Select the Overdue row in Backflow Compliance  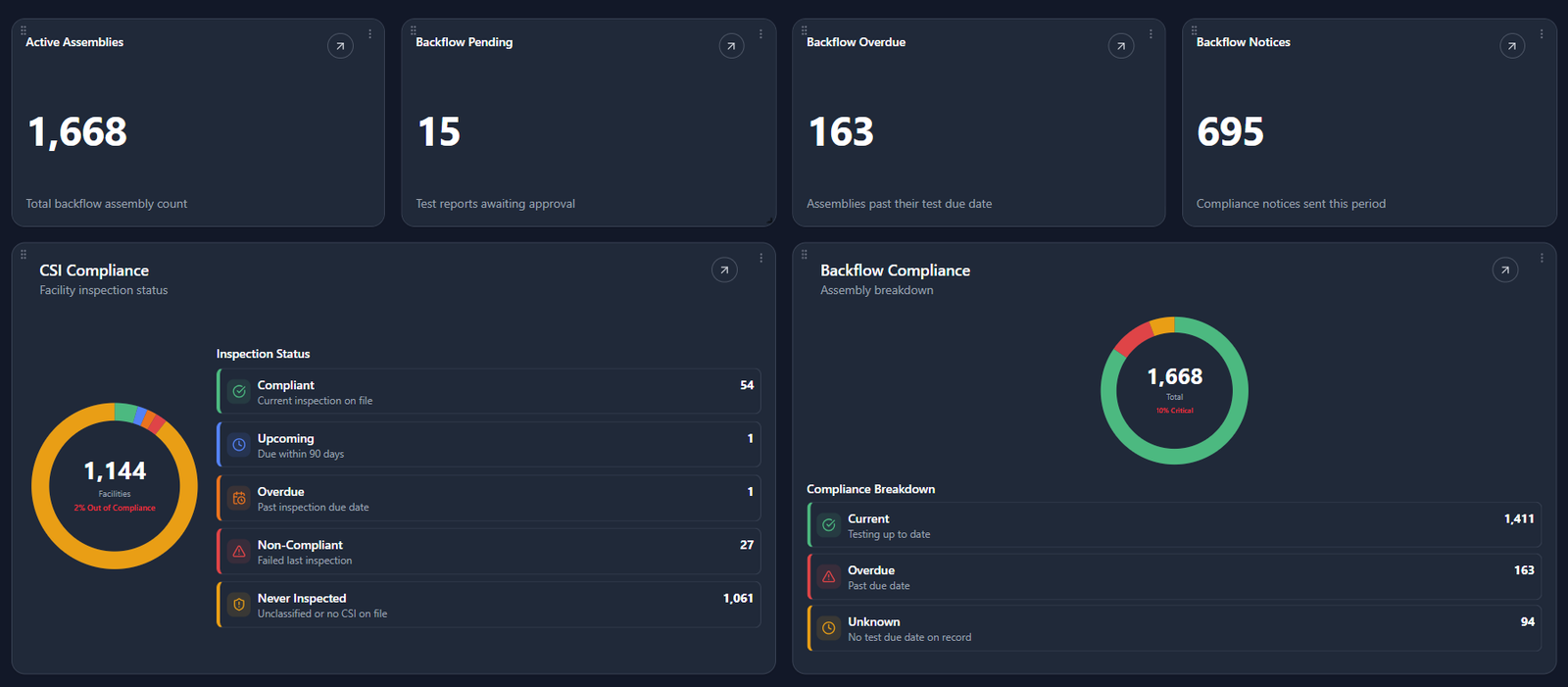[1174, 577]
